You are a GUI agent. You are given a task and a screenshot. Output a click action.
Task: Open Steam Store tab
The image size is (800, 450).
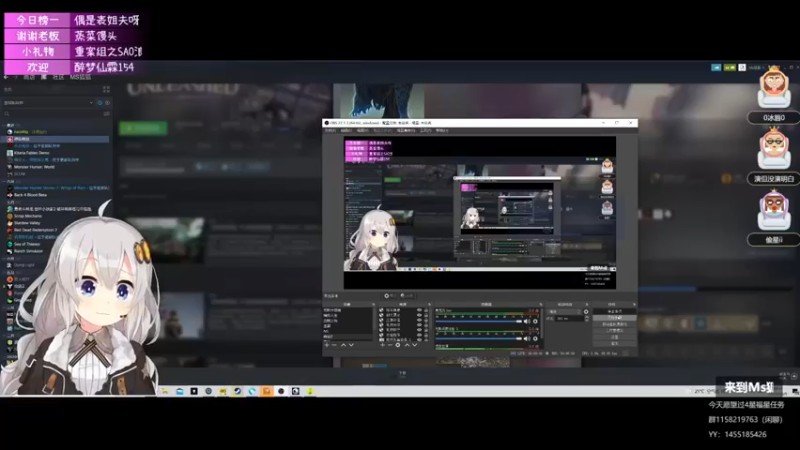point(29,78)
